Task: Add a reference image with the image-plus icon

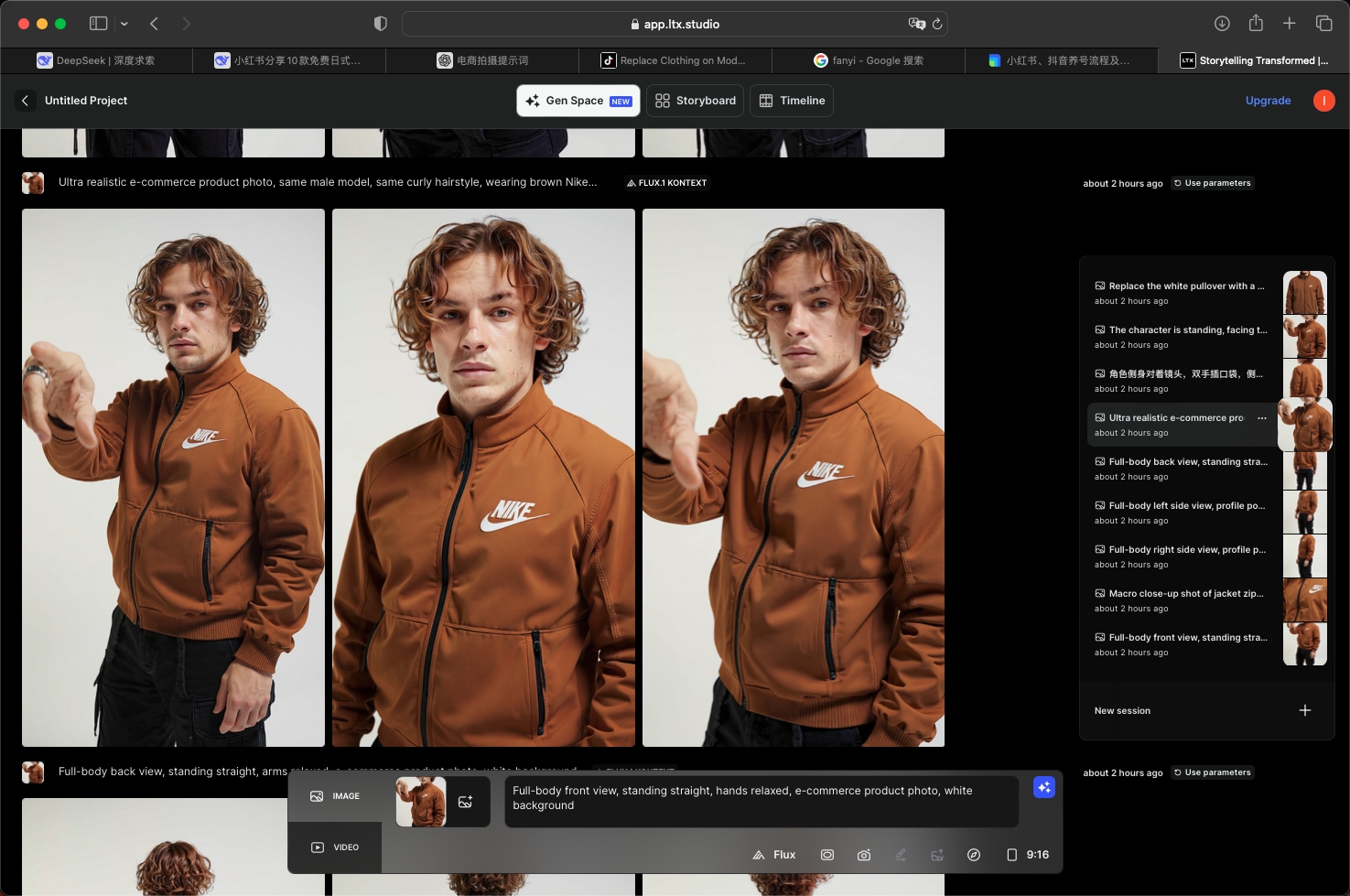Action: point(466,802)
